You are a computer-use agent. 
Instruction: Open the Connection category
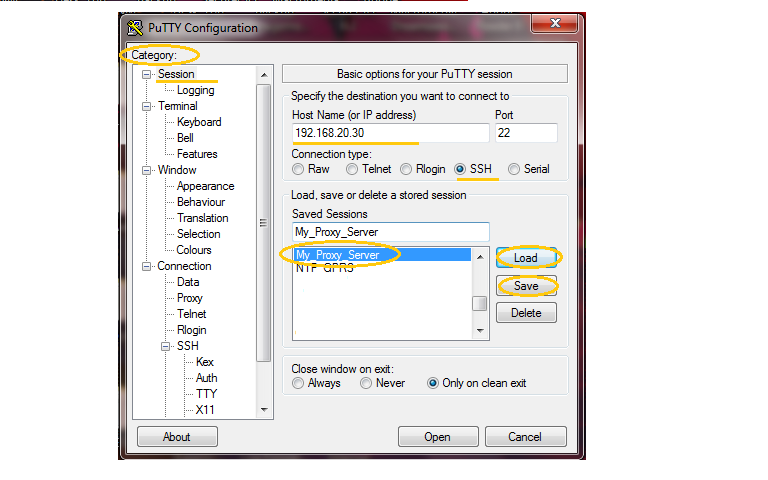pos(184,266)
